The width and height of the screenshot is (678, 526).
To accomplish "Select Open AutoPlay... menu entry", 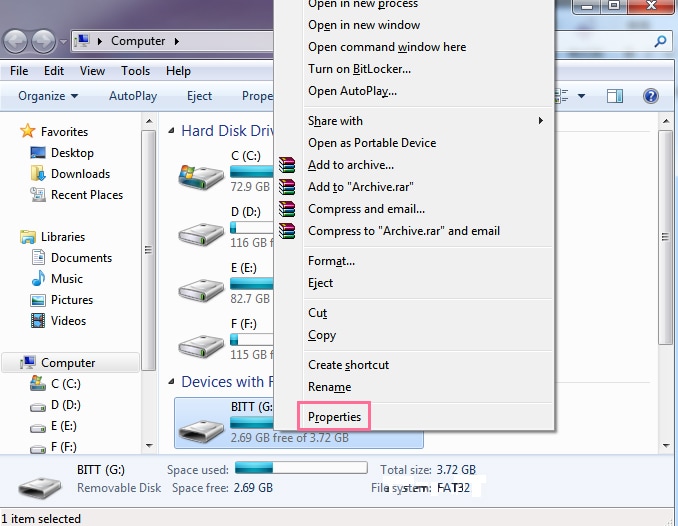I will click(352, 91).
